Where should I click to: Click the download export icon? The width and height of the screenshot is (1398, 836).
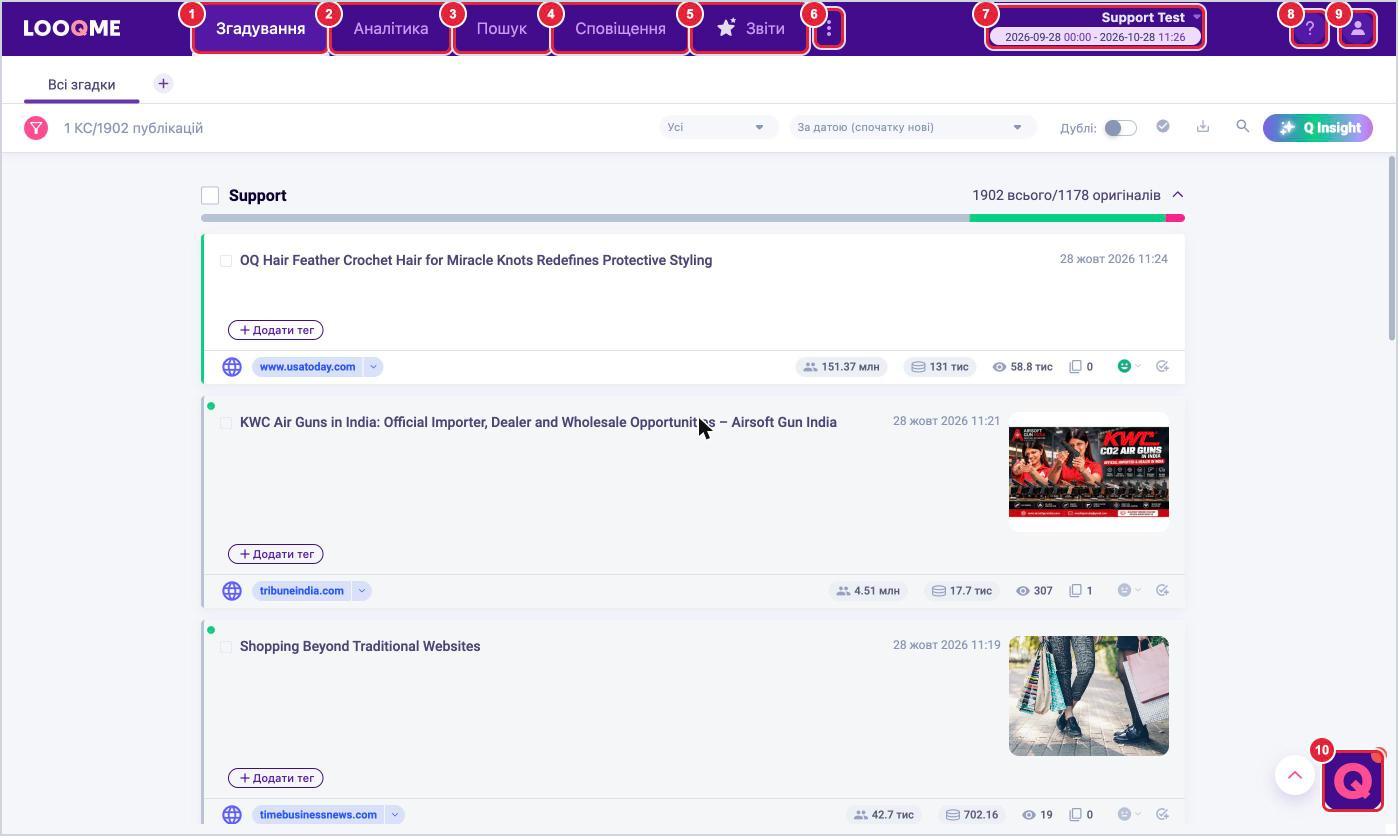[1203, 127]
